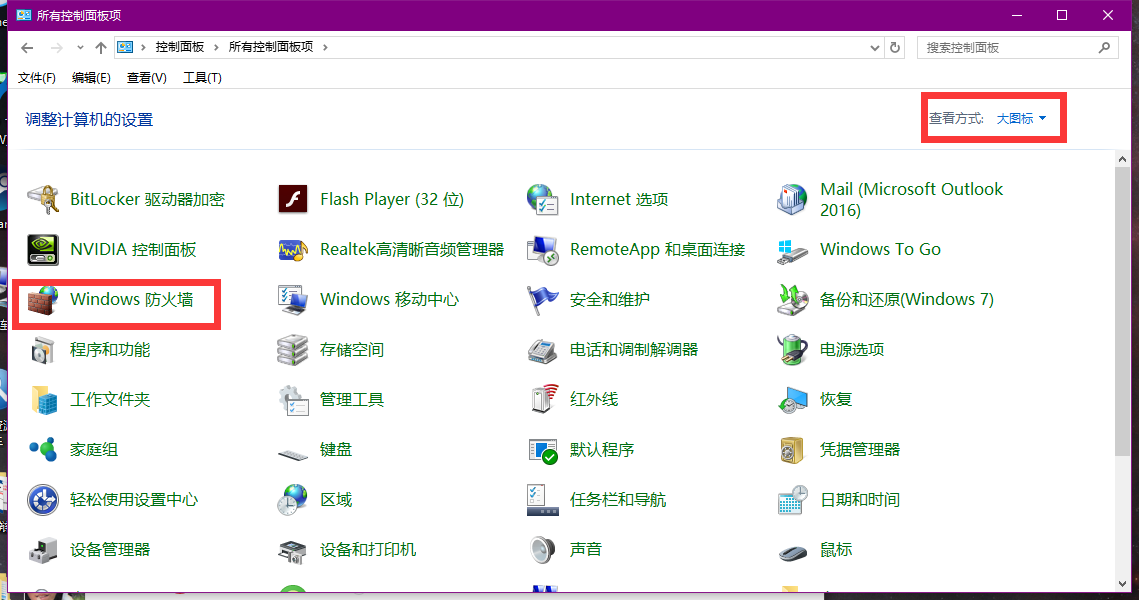Viewport: 1139px width, 600px height.
Task: Open 凭据管理器 safe icon
Action: pos(793,450)
